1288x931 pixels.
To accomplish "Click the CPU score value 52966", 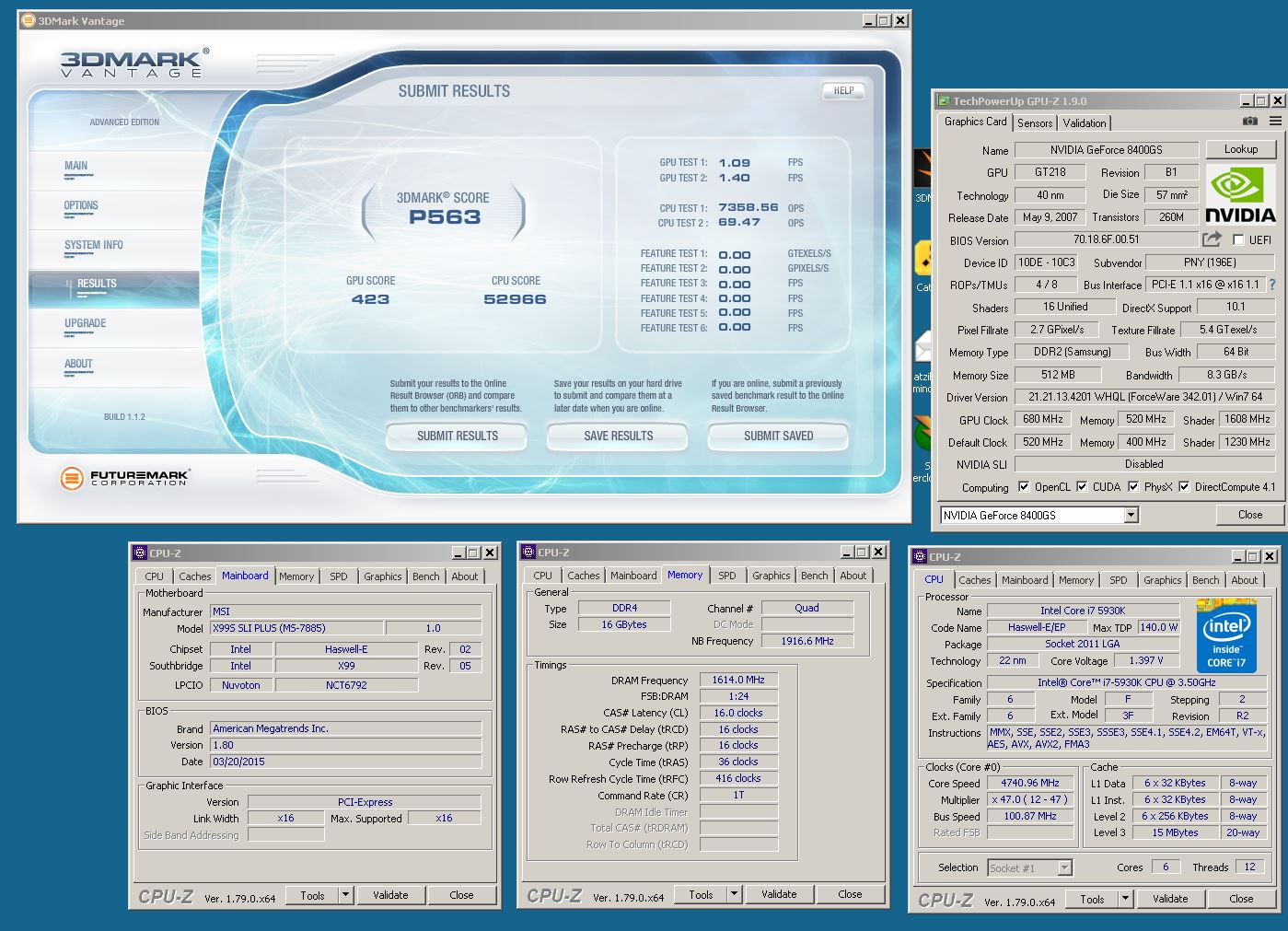I will coord(515,299).
